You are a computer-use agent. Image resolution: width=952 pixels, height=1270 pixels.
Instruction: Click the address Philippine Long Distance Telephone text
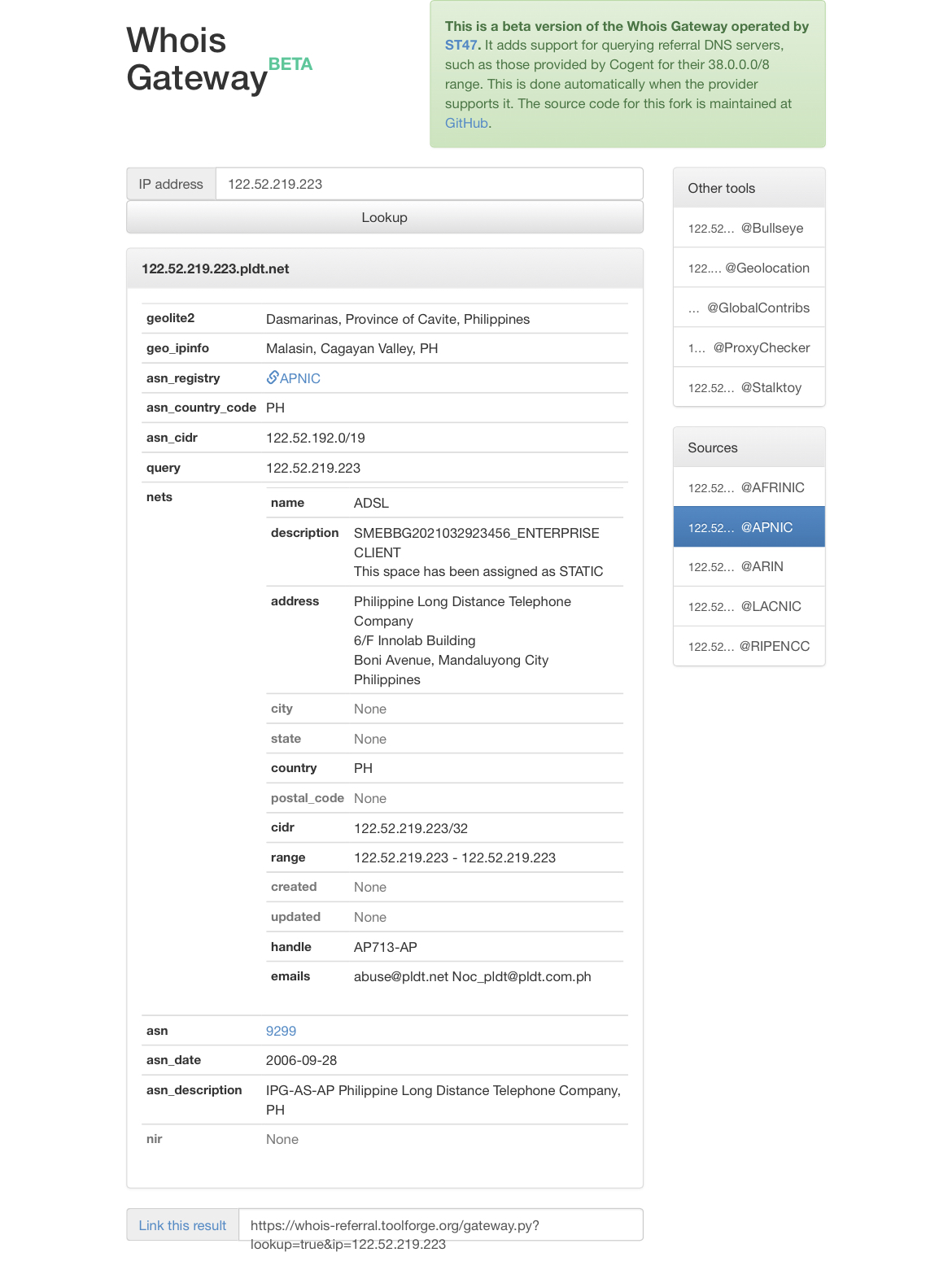point(462,611)
